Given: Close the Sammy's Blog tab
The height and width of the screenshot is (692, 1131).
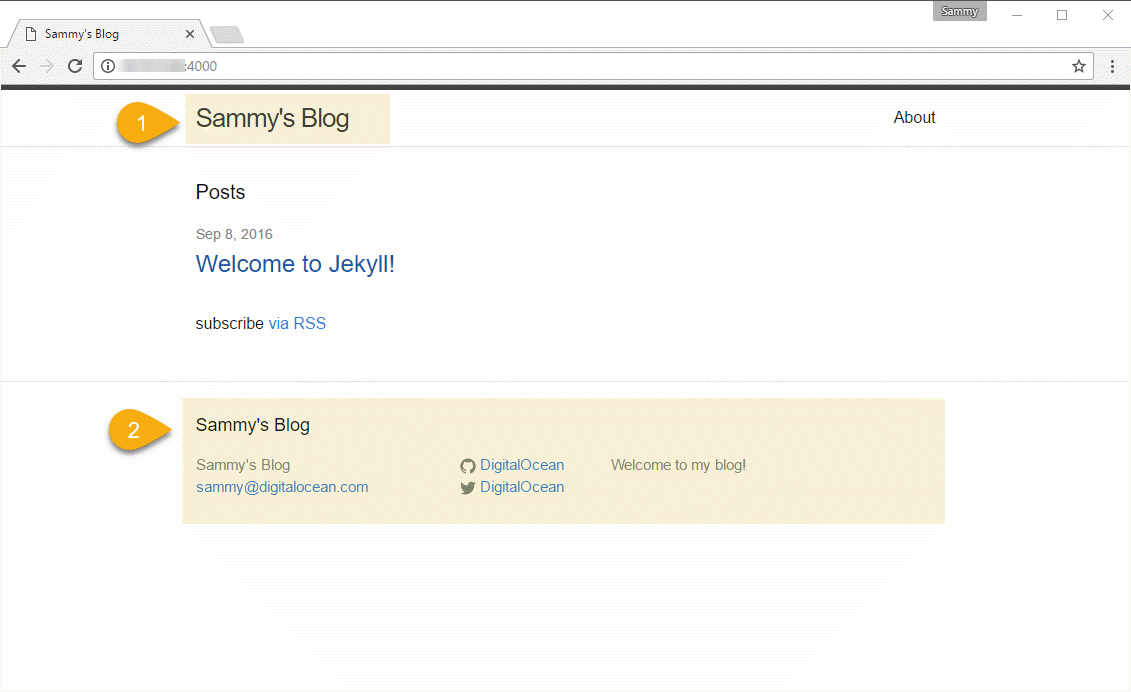Looking at the screenshot, I should (x=190, y=34).
